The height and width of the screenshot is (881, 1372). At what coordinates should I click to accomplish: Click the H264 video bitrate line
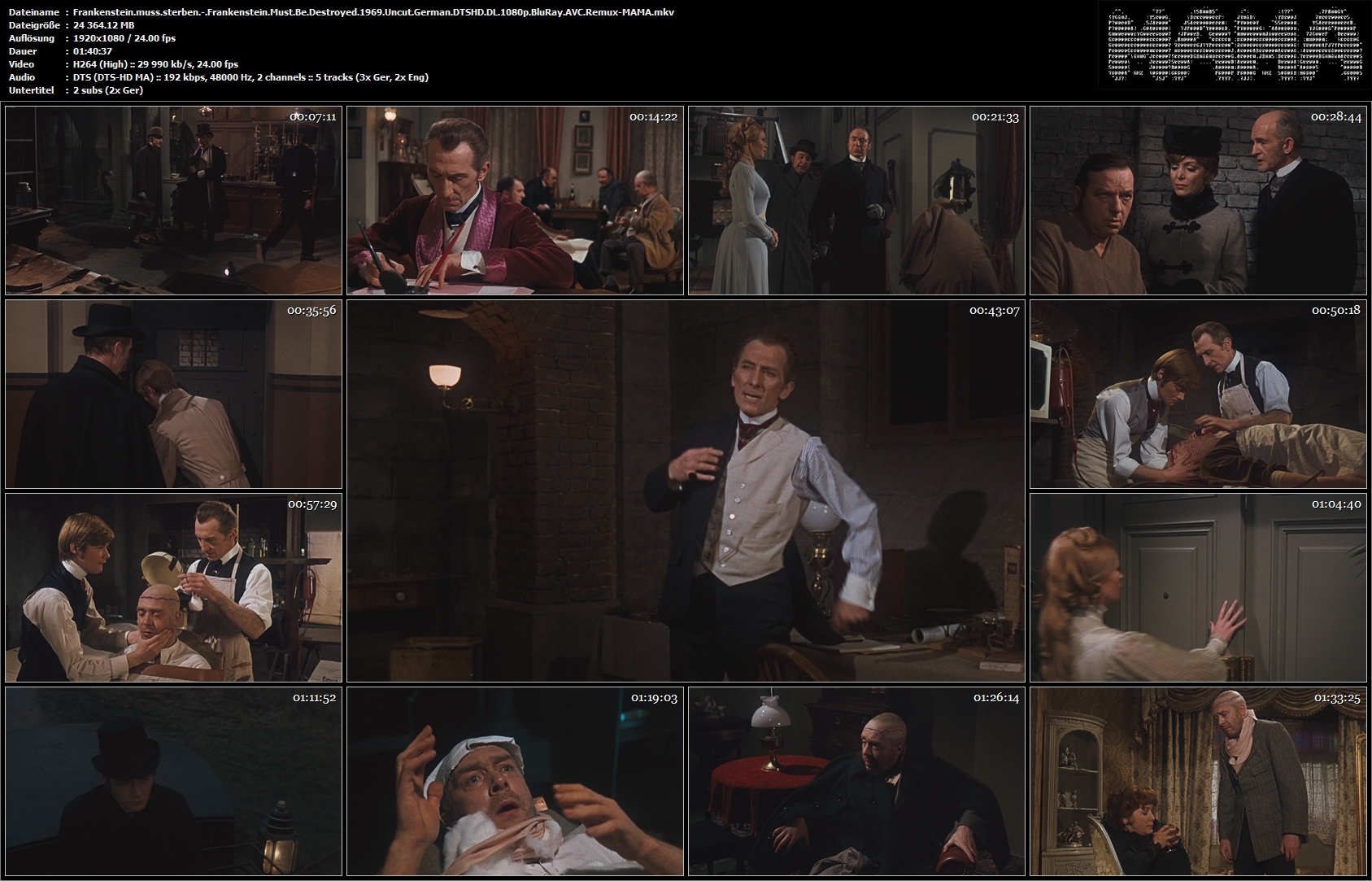click(x=155, y=64)
